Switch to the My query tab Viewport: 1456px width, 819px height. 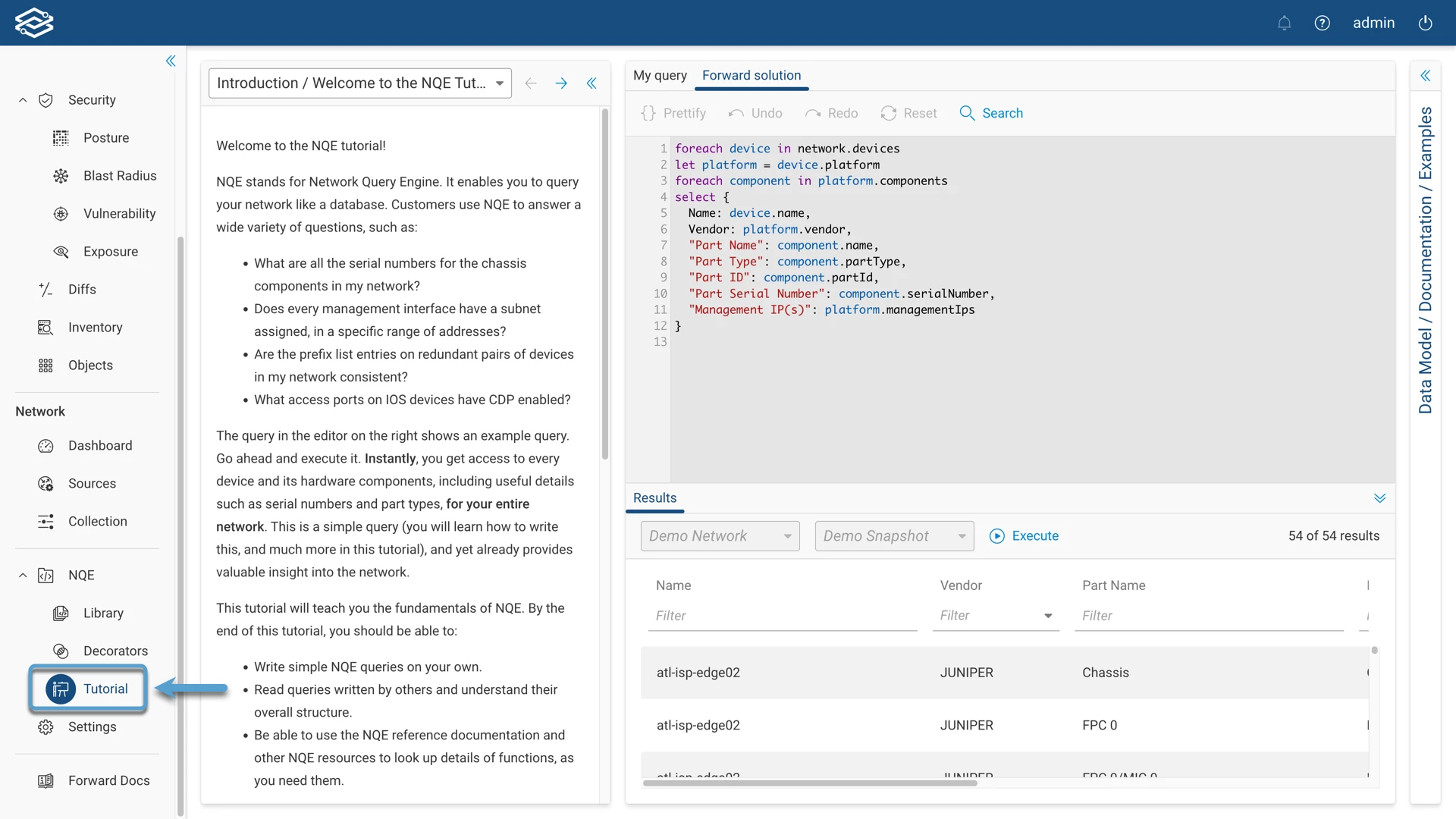click(660, 75)
